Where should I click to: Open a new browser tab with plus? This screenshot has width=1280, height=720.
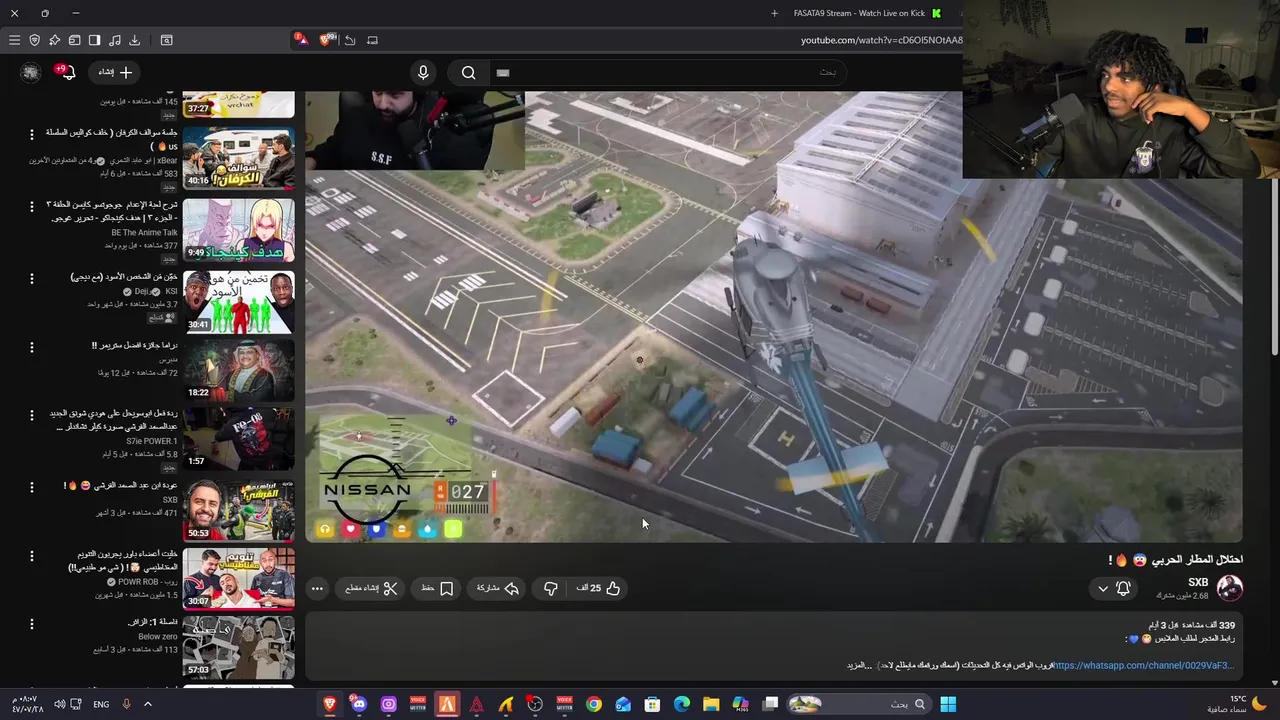point(774,13)
